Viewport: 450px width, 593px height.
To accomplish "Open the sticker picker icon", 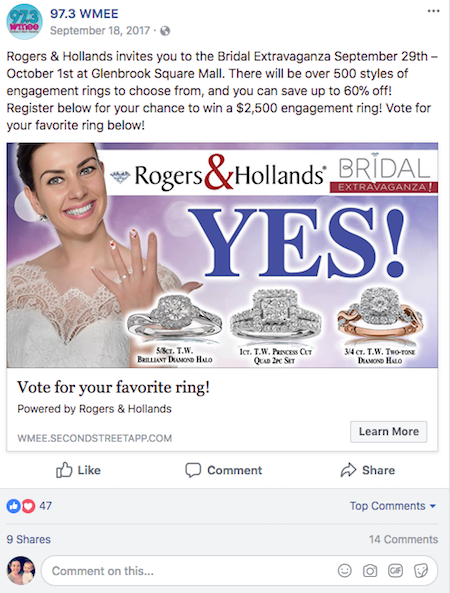I will [421, 570].
